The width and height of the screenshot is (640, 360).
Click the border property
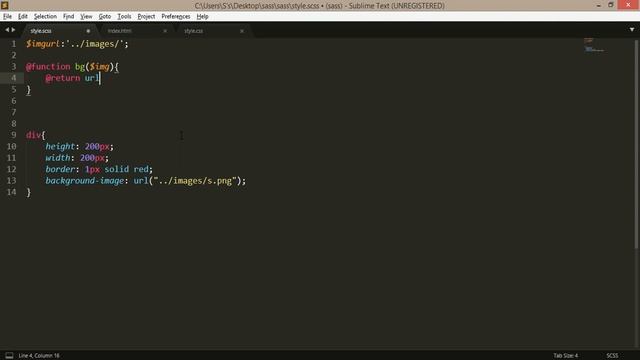pos(60,169)
